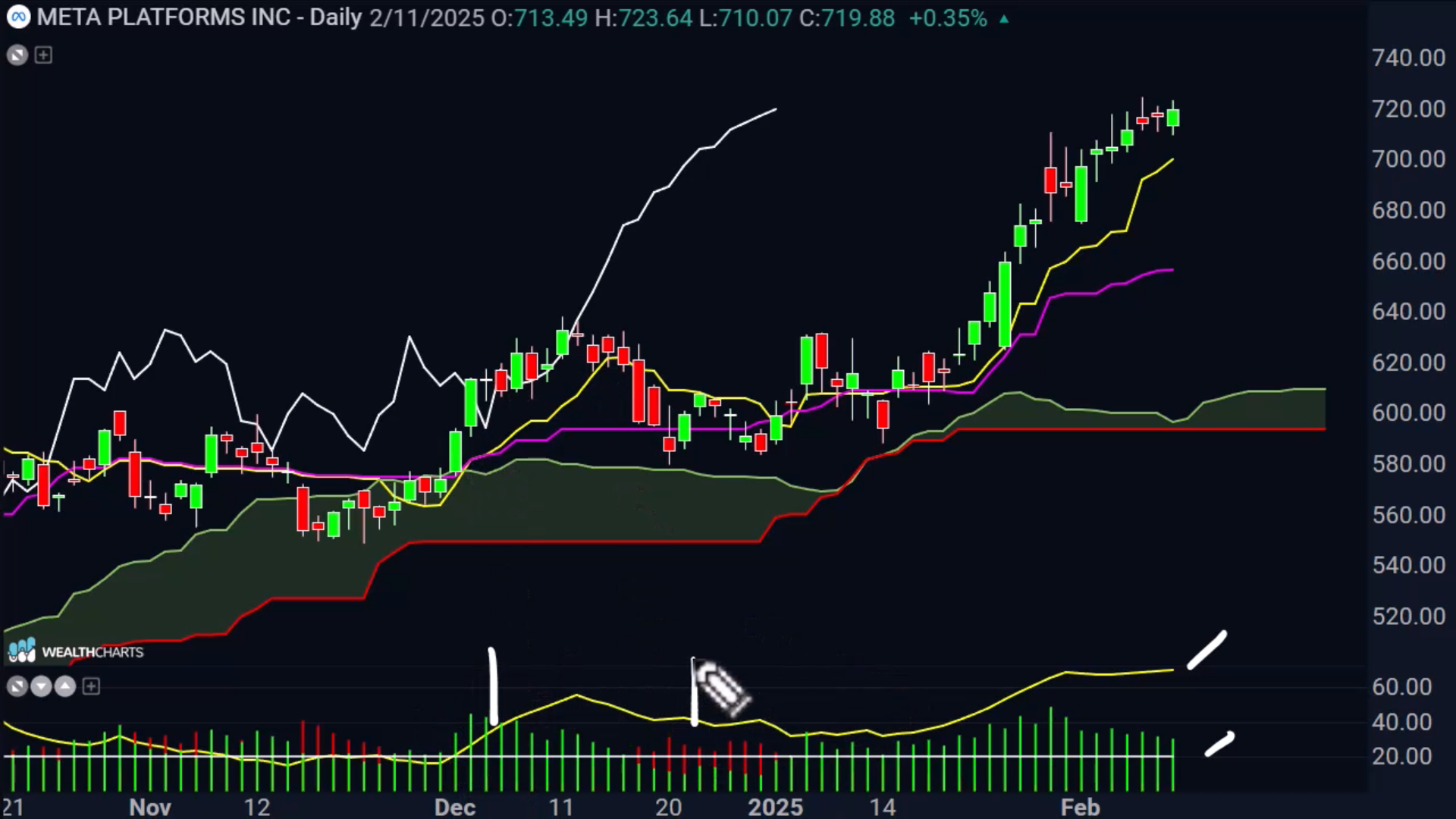Click the low value L:710.07
The width and height of the screenshot is (1456, 819).
[745, 17]
